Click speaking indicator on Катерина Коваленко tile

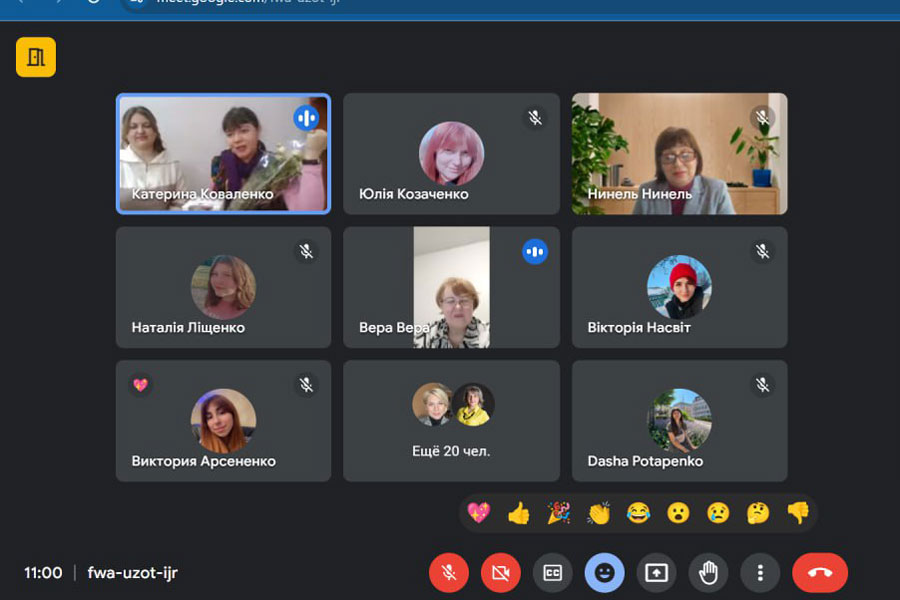click(x=306, y=118)
